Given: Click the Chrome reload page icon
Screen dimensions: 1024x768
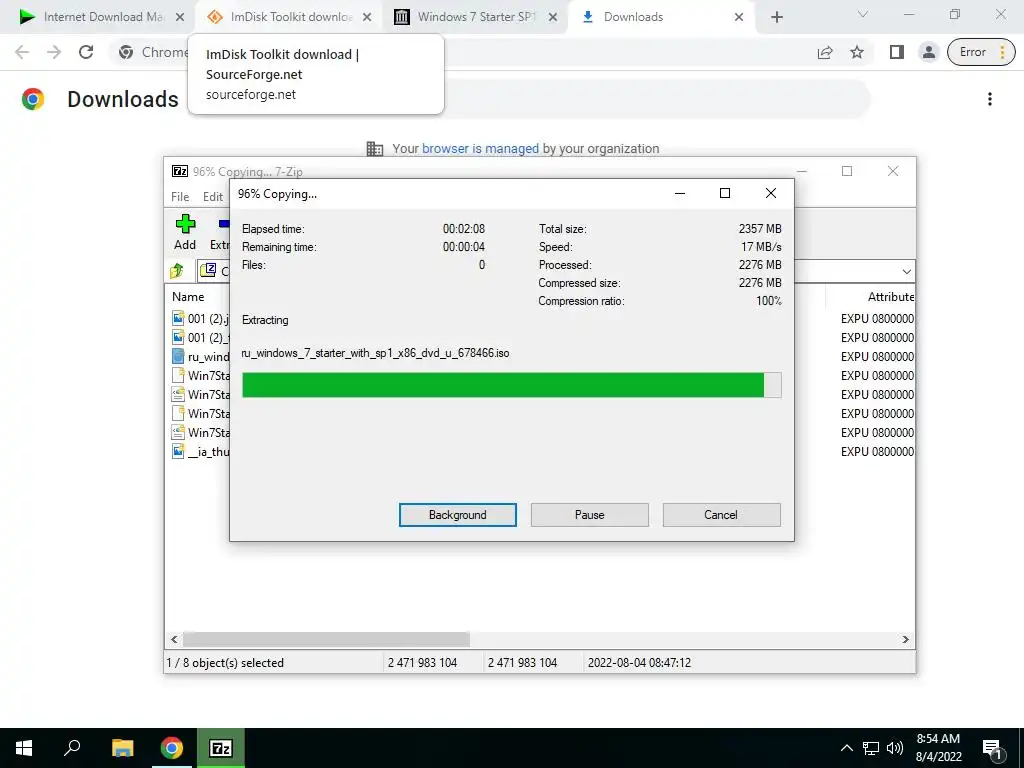Looking at the screenshot, I should [x=86, y=52].
